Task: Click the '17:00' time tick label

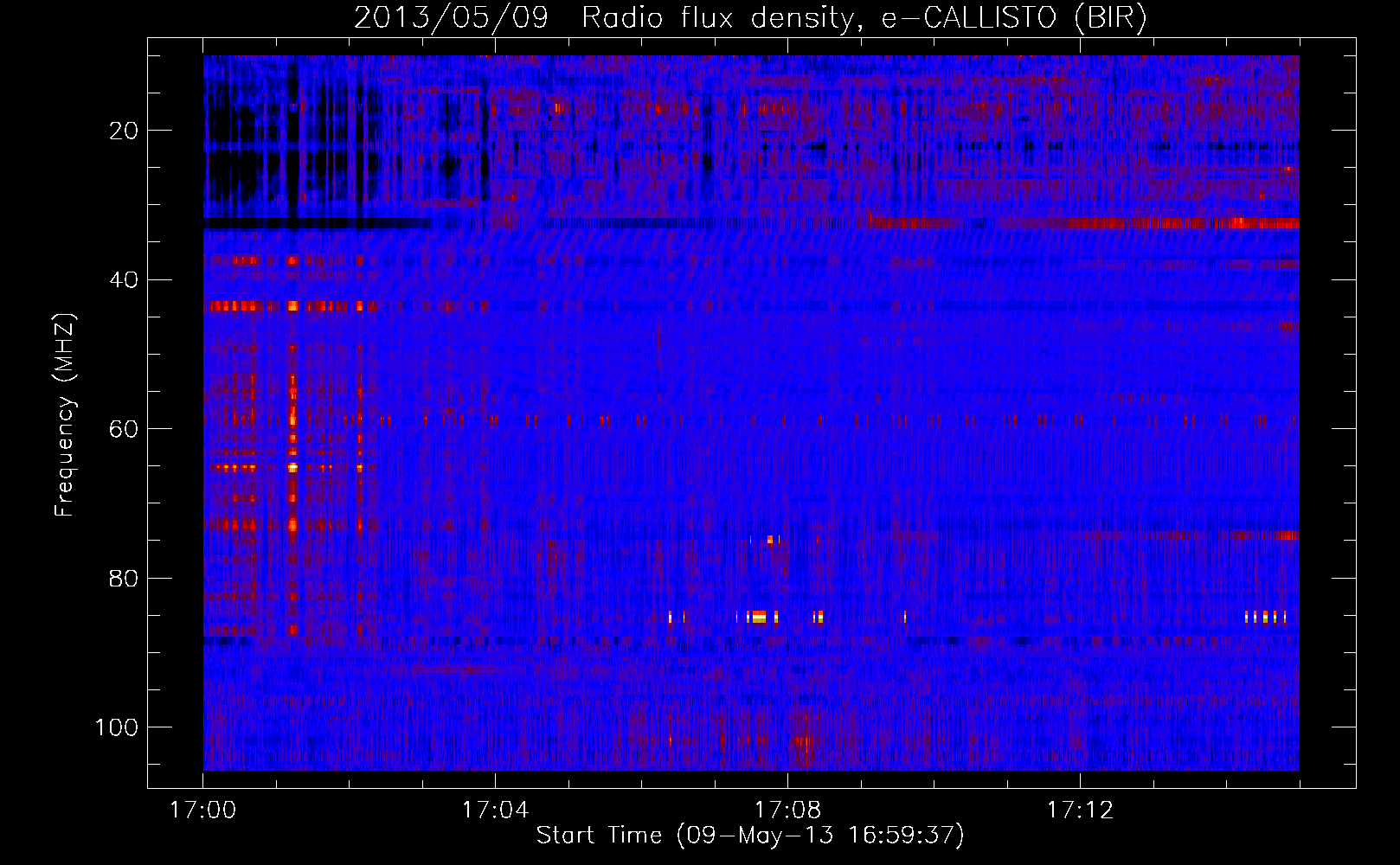Action: 203,811
